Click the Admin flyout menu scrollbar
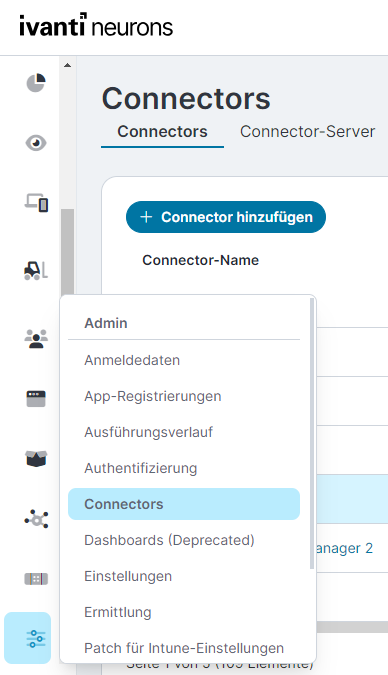The width and height of the screenshot is (388, 675). tap(312, 433)
